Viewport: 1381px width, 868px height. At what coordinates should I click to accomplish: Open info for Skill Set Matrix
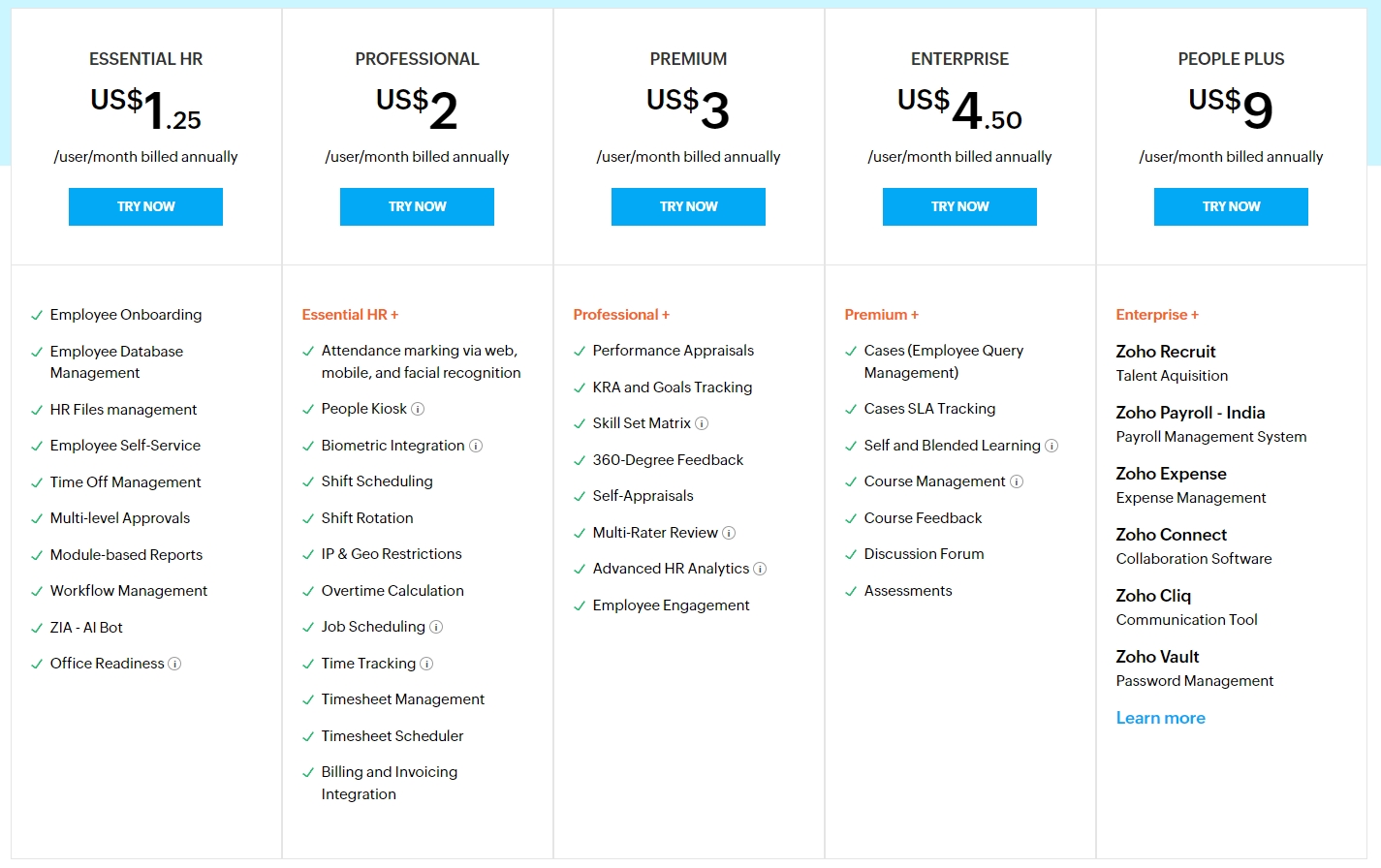[703, 423]
